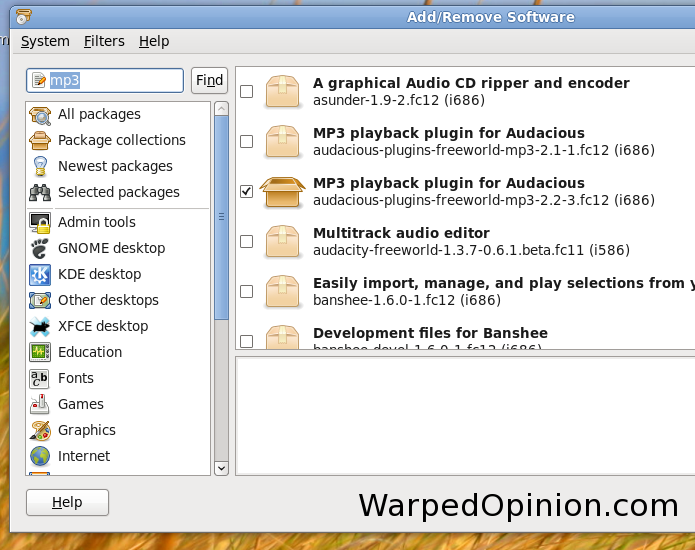695x550 pixels.
Task: Uncheck the audacious-plugins-freeworld-mp3-2.2-3 checkbox
Action: pyautogui.click(x=246, y=191)
